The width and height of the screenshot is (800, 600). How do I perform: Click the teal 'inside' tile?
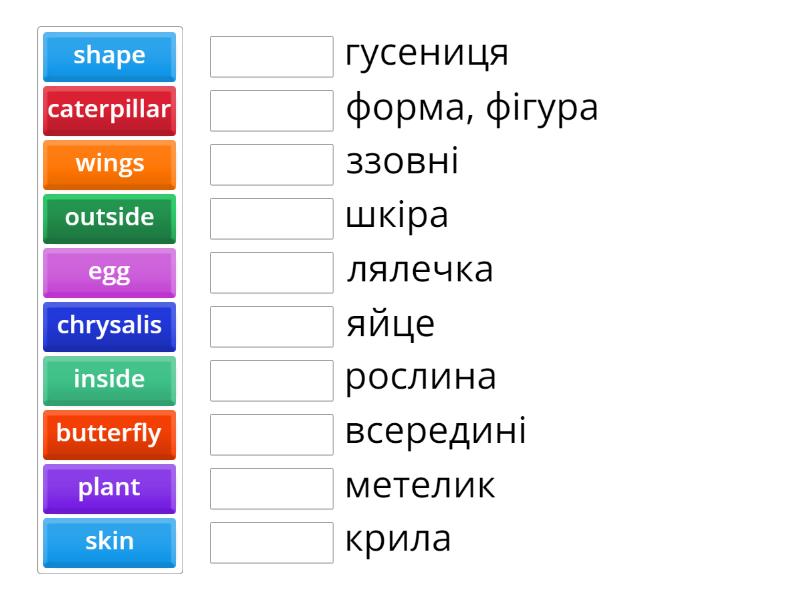tap(110, 380)
